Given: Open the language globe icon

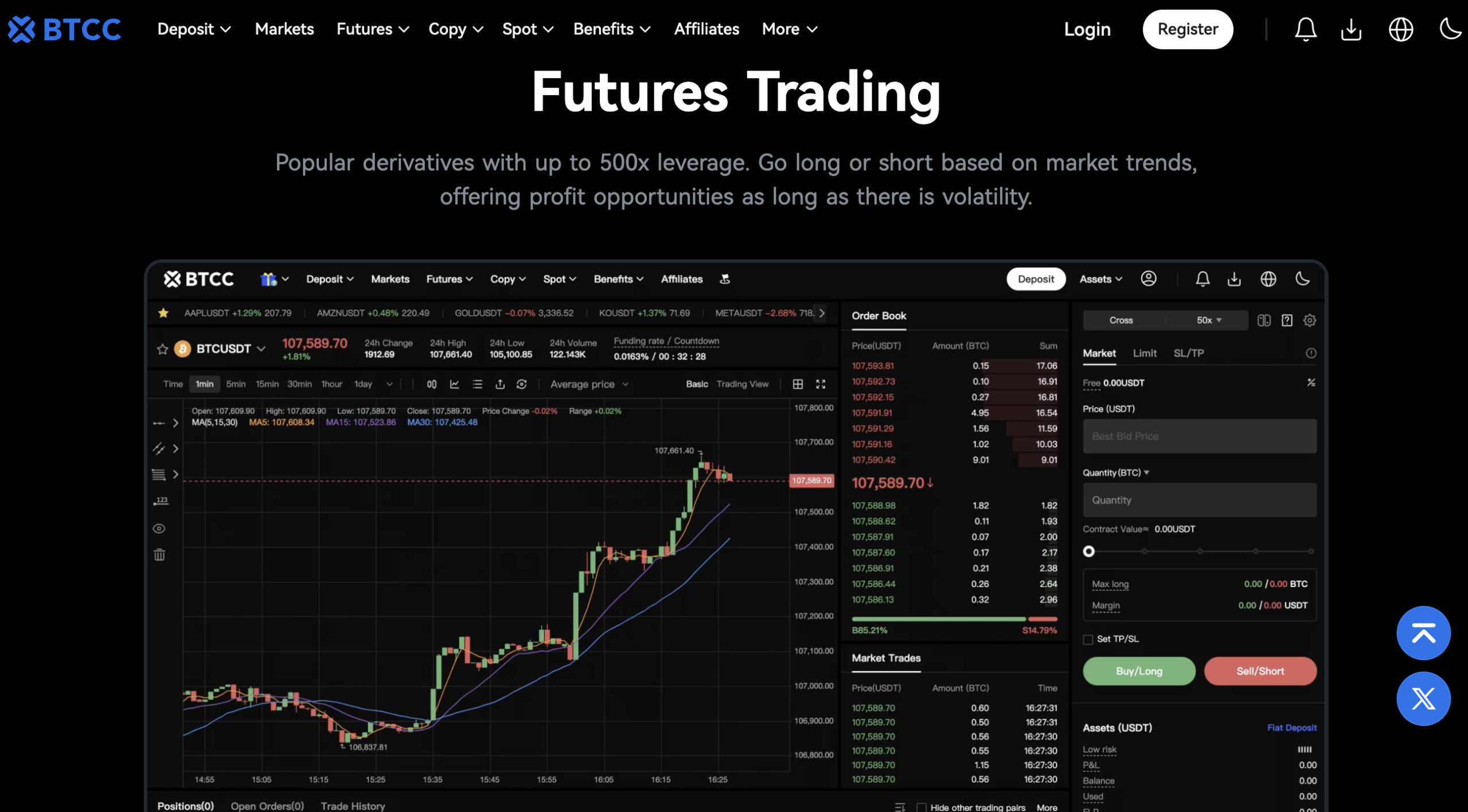Looking at the screenshot, I should point(1401,29).
